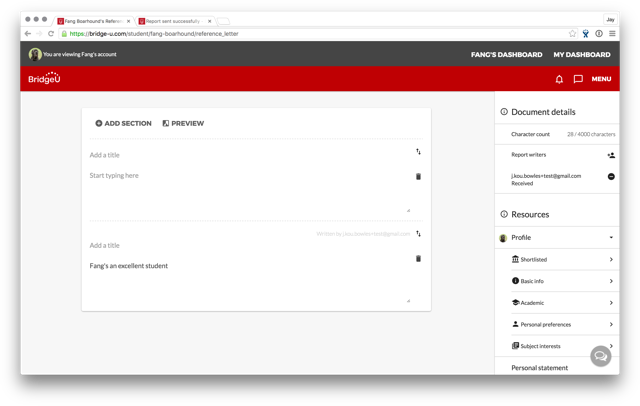Image resolution: width=640 pixels, height=406 pixels.
Task: Click the browser address bar URL
Action: 154,34
